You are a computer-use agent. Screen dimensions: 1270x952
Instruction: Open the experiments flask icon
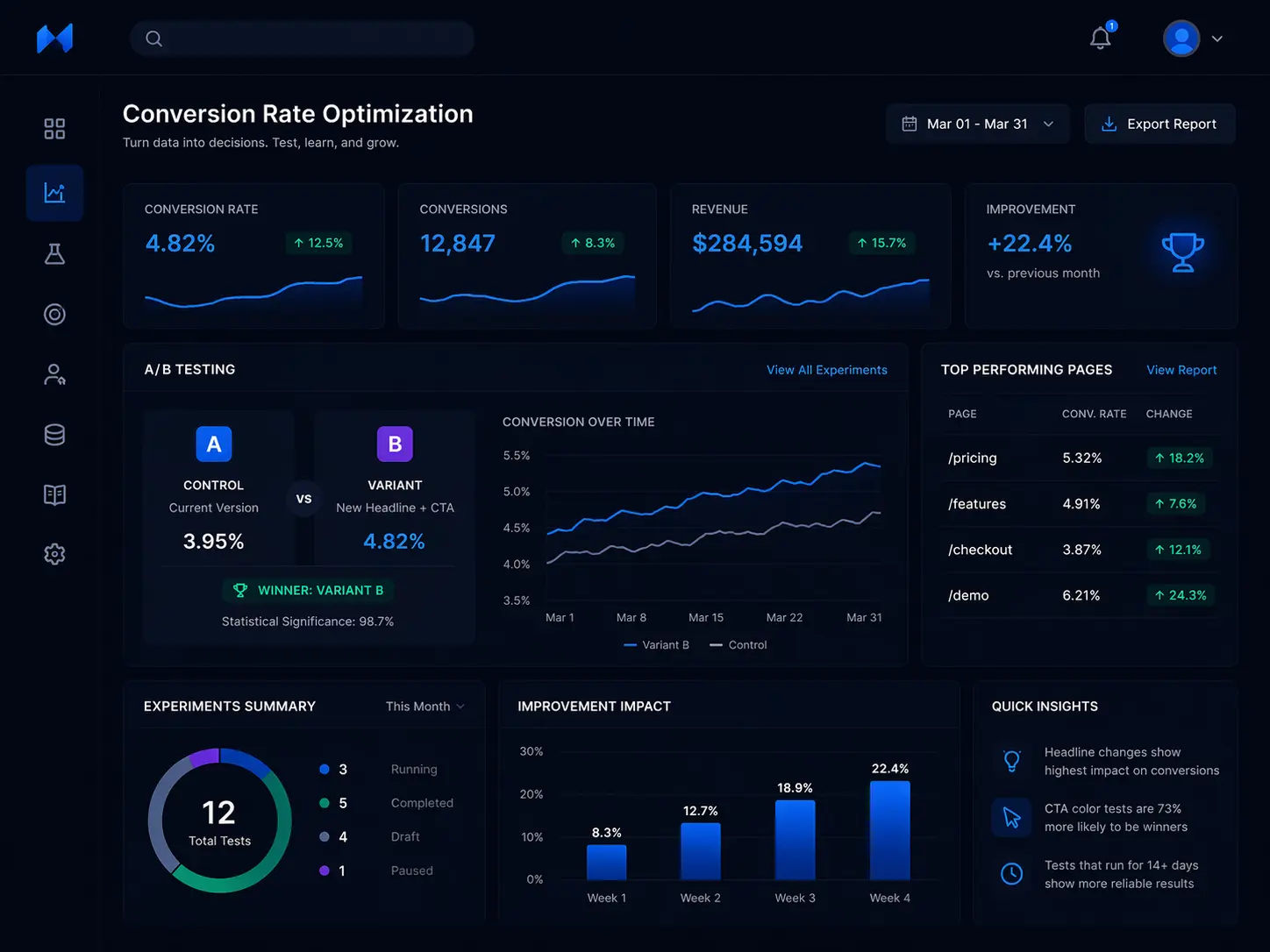point(54,254)
